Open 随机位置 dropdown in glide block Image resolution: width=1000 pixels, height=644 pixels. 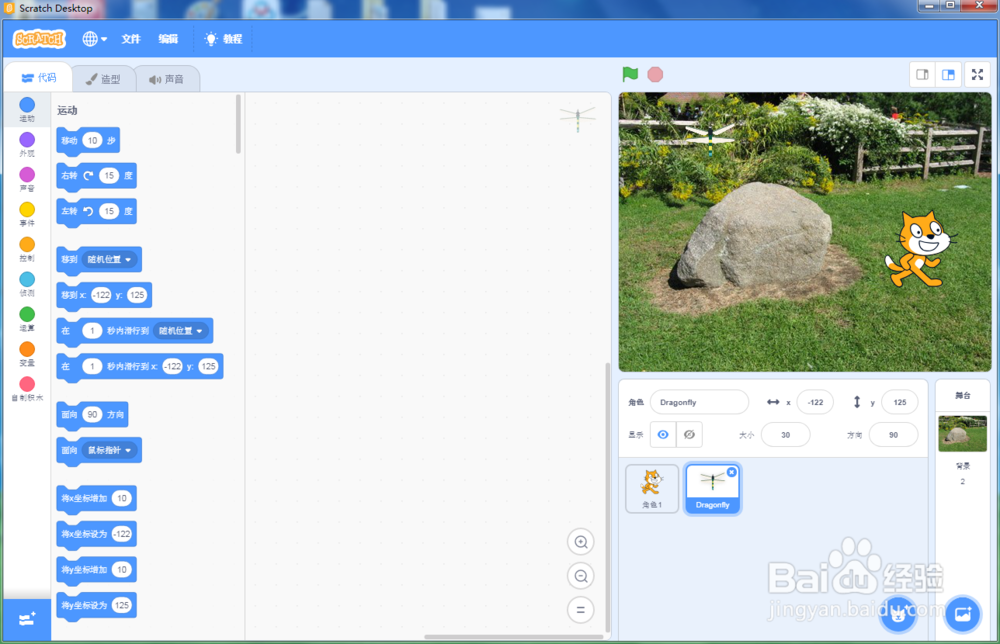[180, 331]
